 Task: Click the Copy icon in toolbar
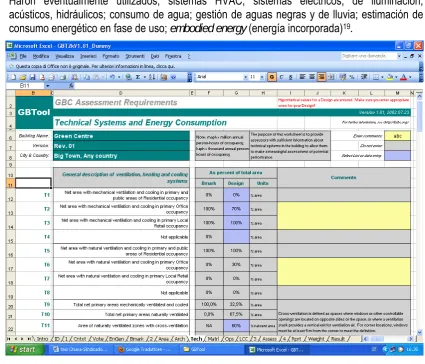click(87, 77)
